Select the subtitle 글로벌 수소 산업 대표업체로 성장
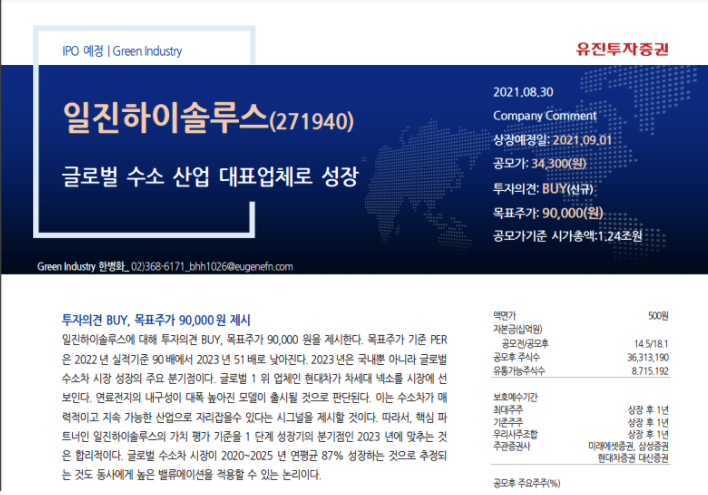 (x=210, y=176)
